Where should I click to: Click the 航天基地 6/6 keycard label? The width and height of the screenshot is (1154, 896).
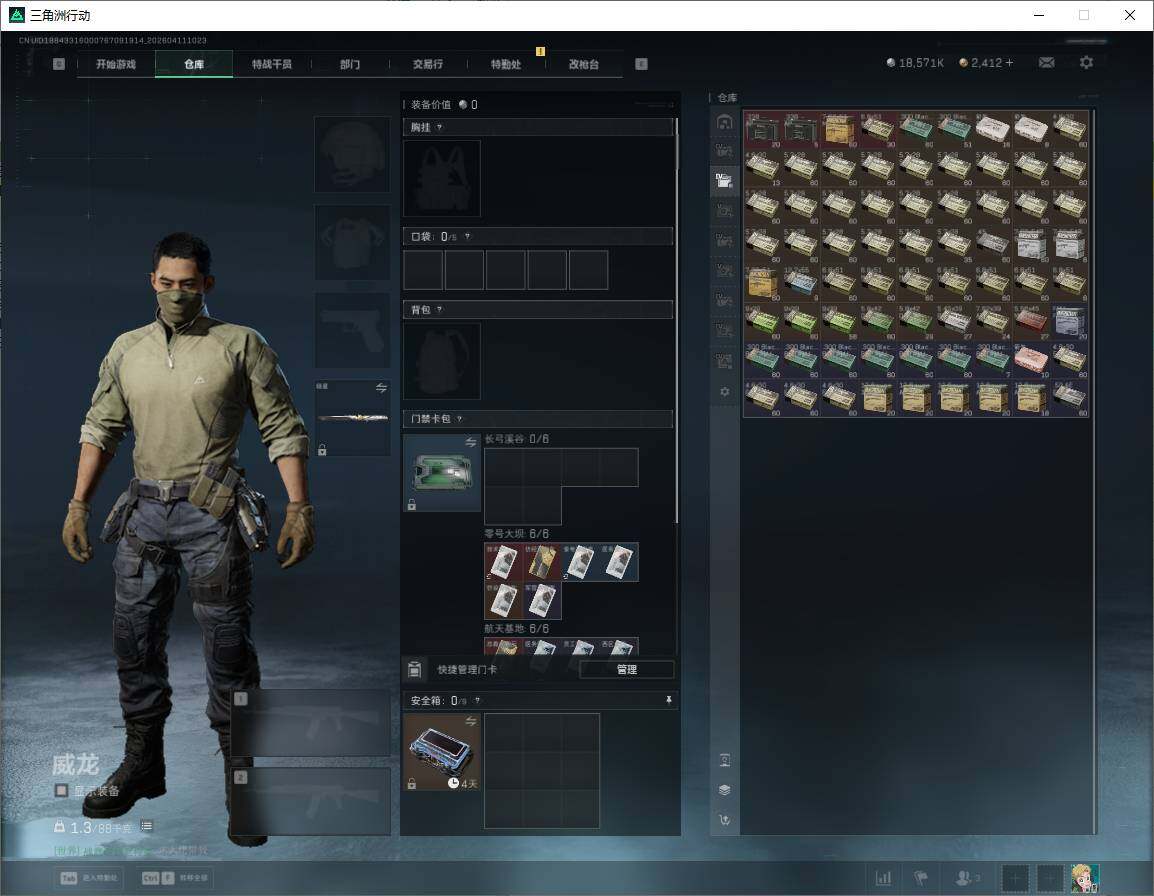(x=517, y=629)
